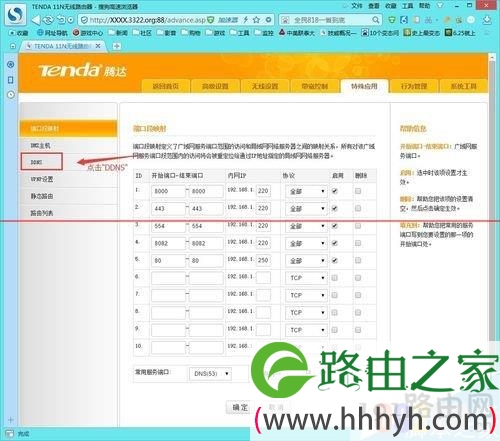The width and height of the screenshot is (500, 441).
Task: Open the 监控 bookmark folder
Action: pos(264,33)
